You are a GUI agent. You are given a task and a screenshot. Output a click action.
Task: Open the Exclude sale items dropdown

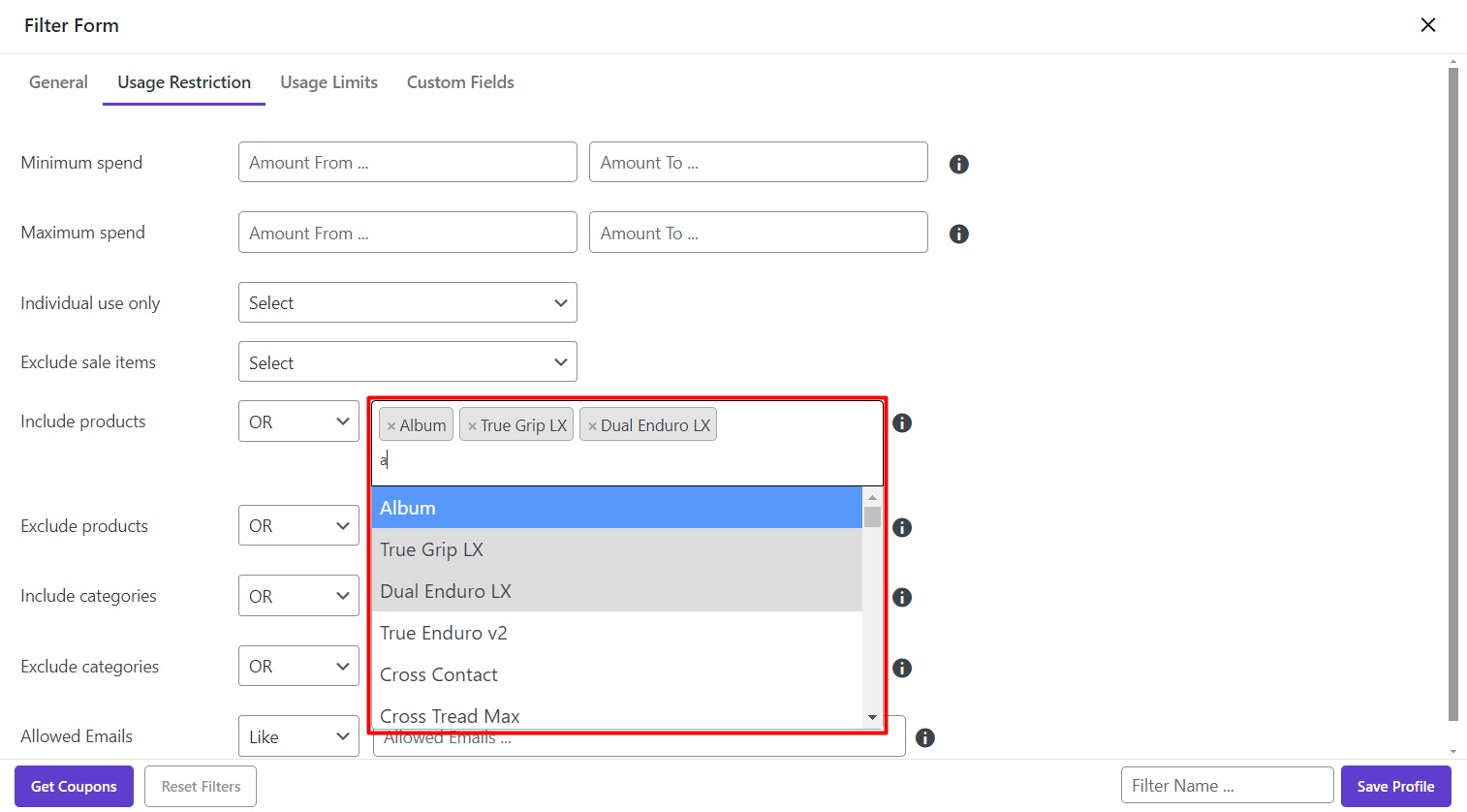[x=407, y=362]
